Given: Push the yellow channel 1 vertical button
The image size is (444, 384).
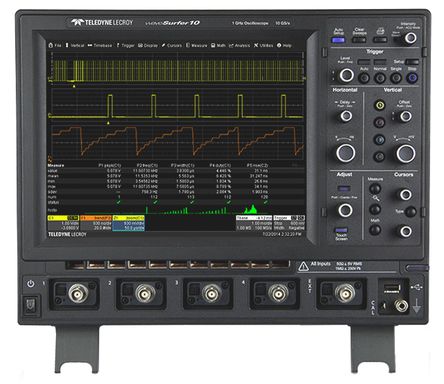Looking at the screenshot, I should pos(379,105).
